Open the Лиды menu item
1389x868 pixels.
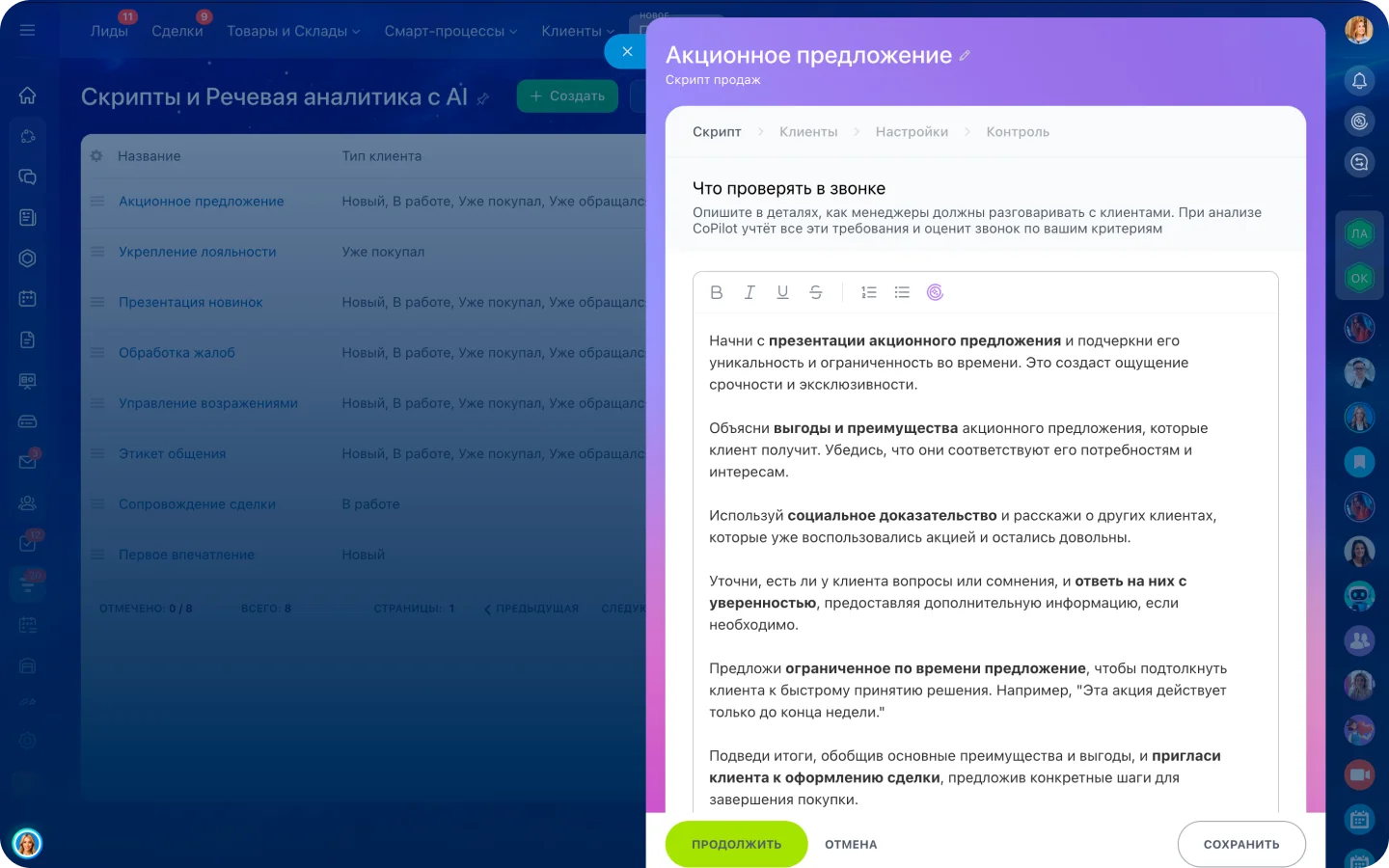point(110,31)
